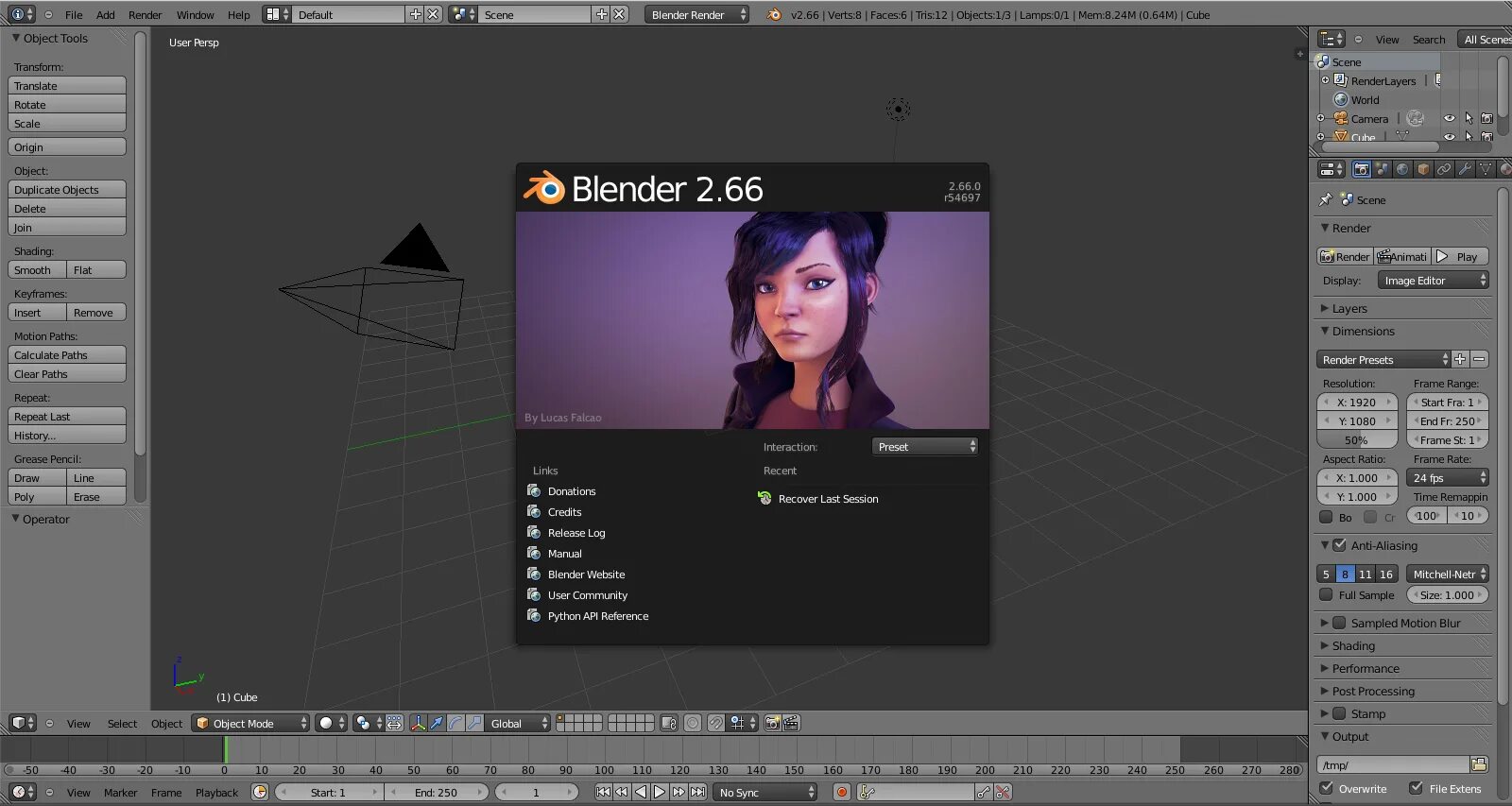Select 8 anti-aliasing samples
Viewport: 1512px width, 806px height.
[1345, 574]
